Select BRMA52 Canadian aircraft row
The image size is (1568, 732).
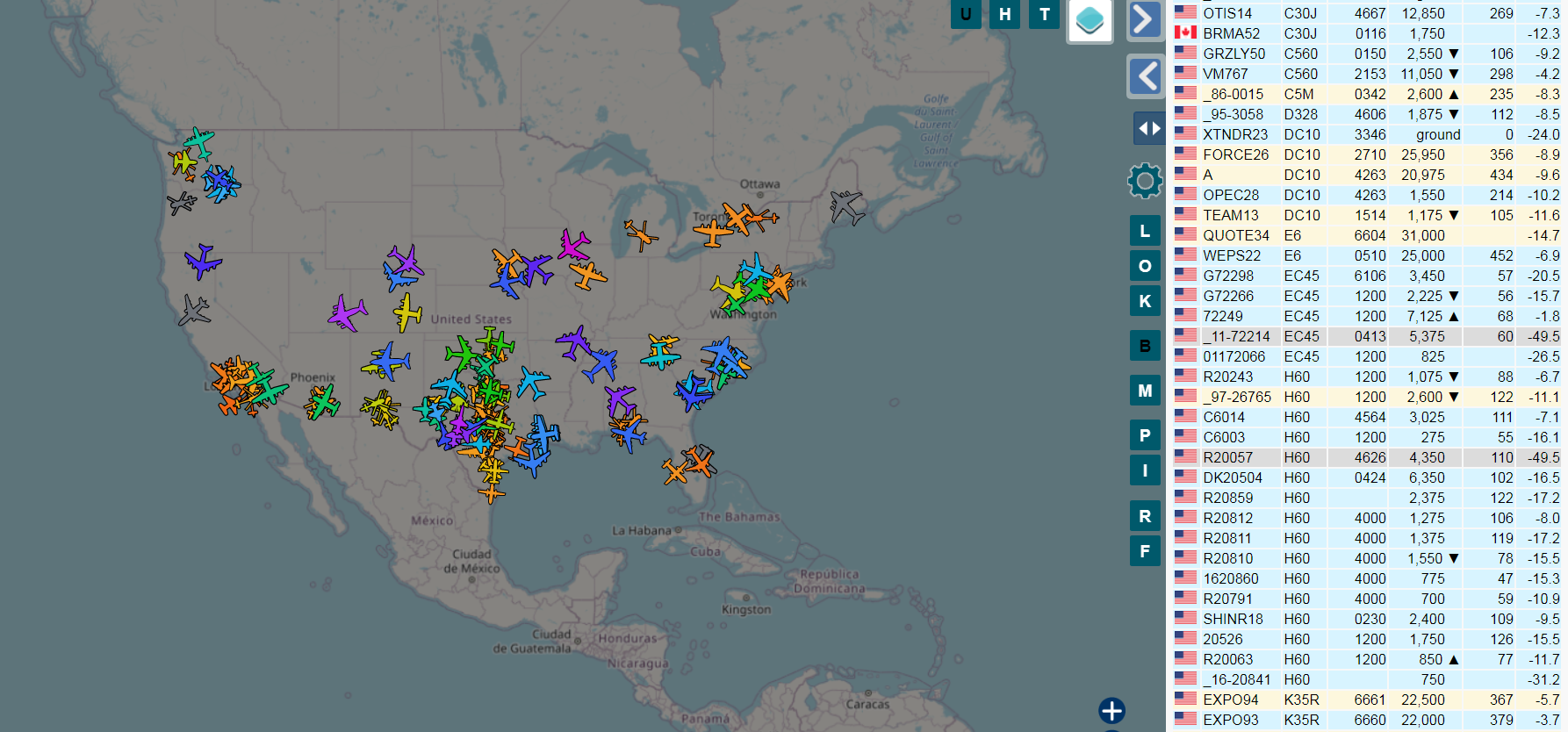coord(1367,33)
